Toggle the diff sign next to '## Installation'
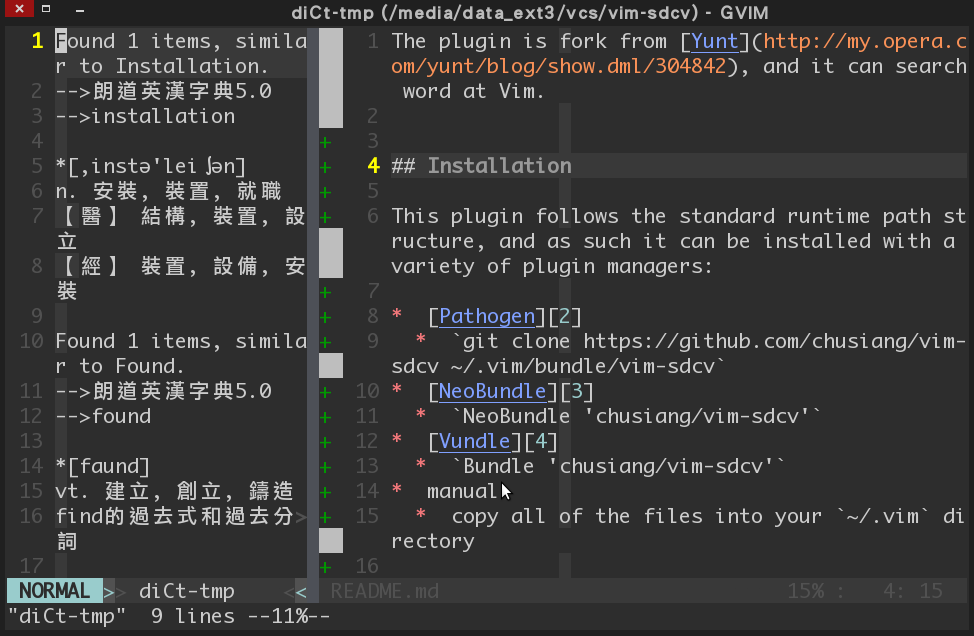This screenshot has height=636, width=974. (324, 166)
